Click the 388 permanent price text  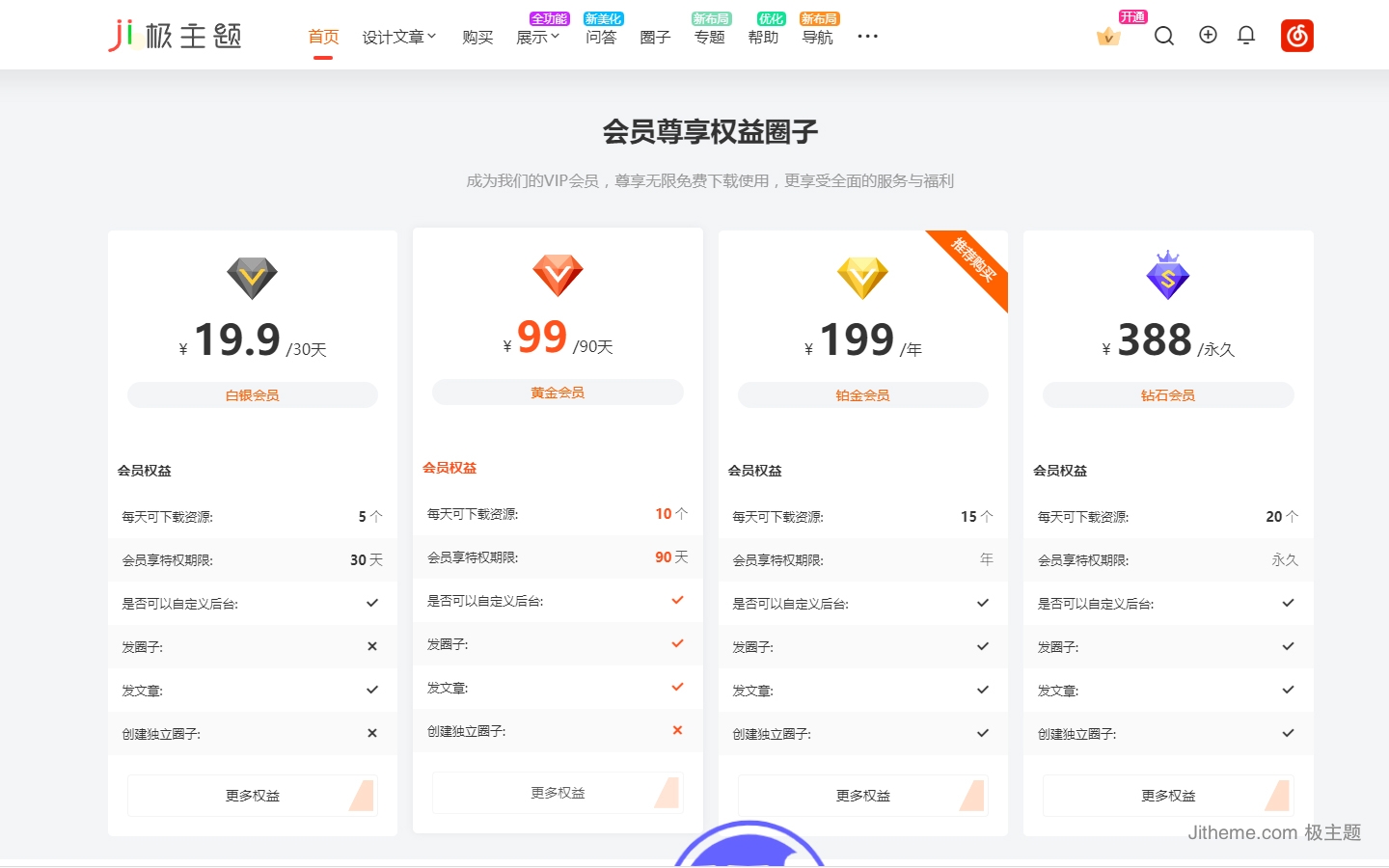[x=1155, y=339]
